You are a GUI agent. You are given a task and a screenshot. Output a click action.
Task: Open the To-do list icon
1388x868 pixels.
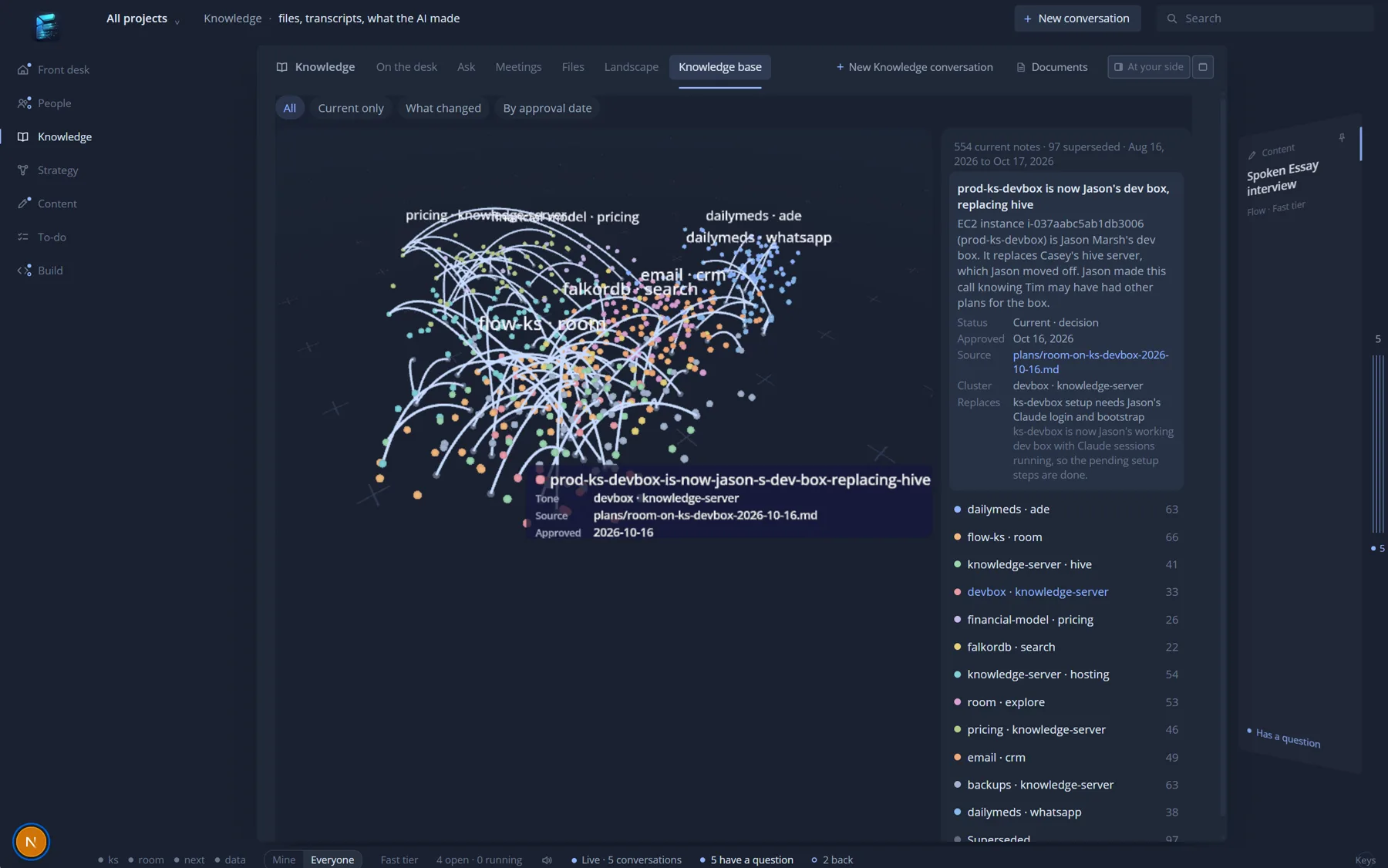point(23,237)
